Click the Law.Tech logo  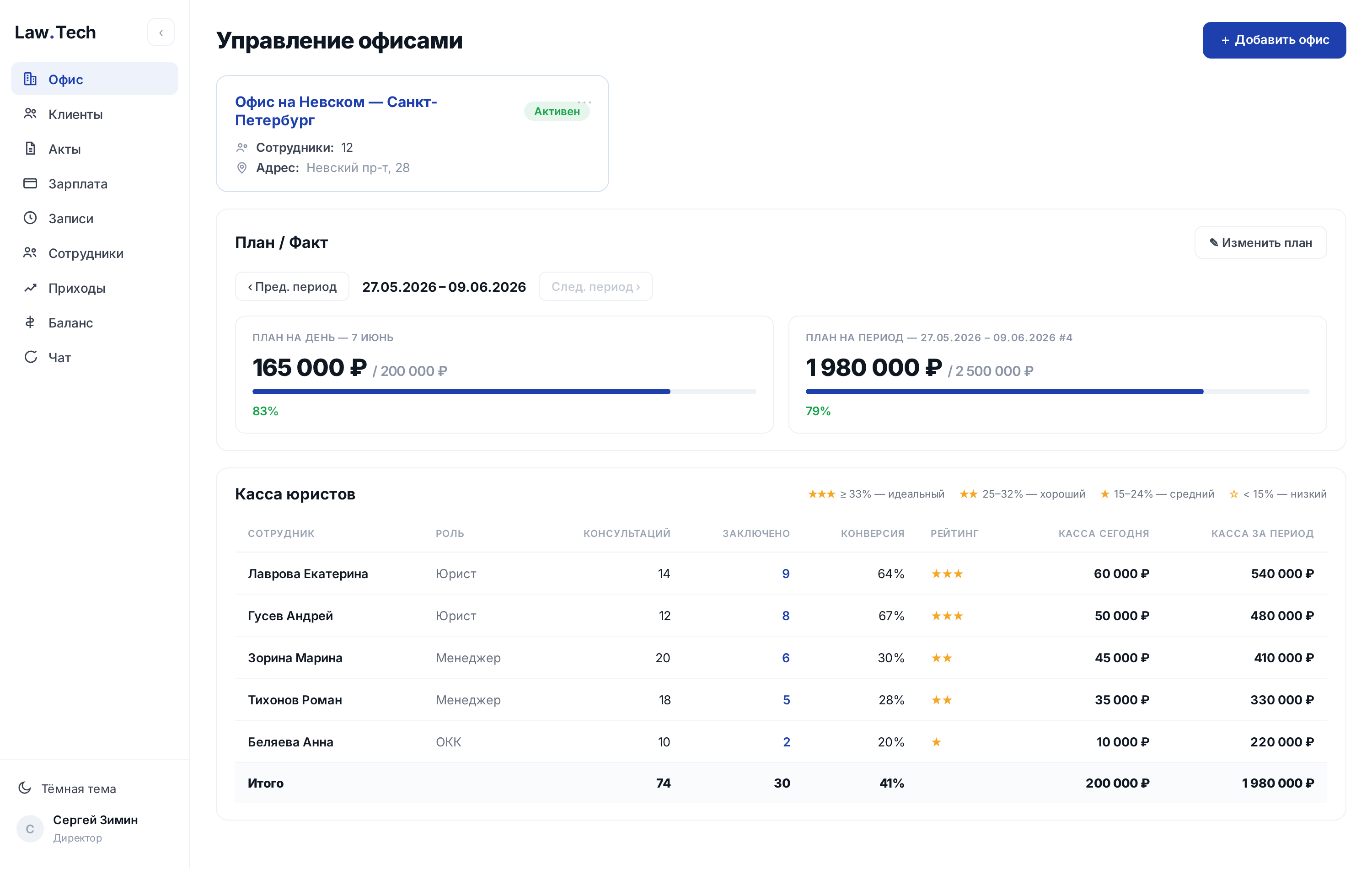(55, 32)
